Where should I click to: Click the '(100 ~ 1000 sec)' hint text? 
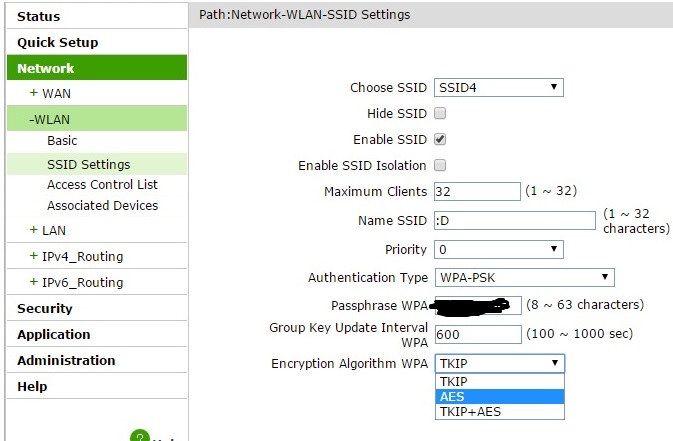(579, 334)
